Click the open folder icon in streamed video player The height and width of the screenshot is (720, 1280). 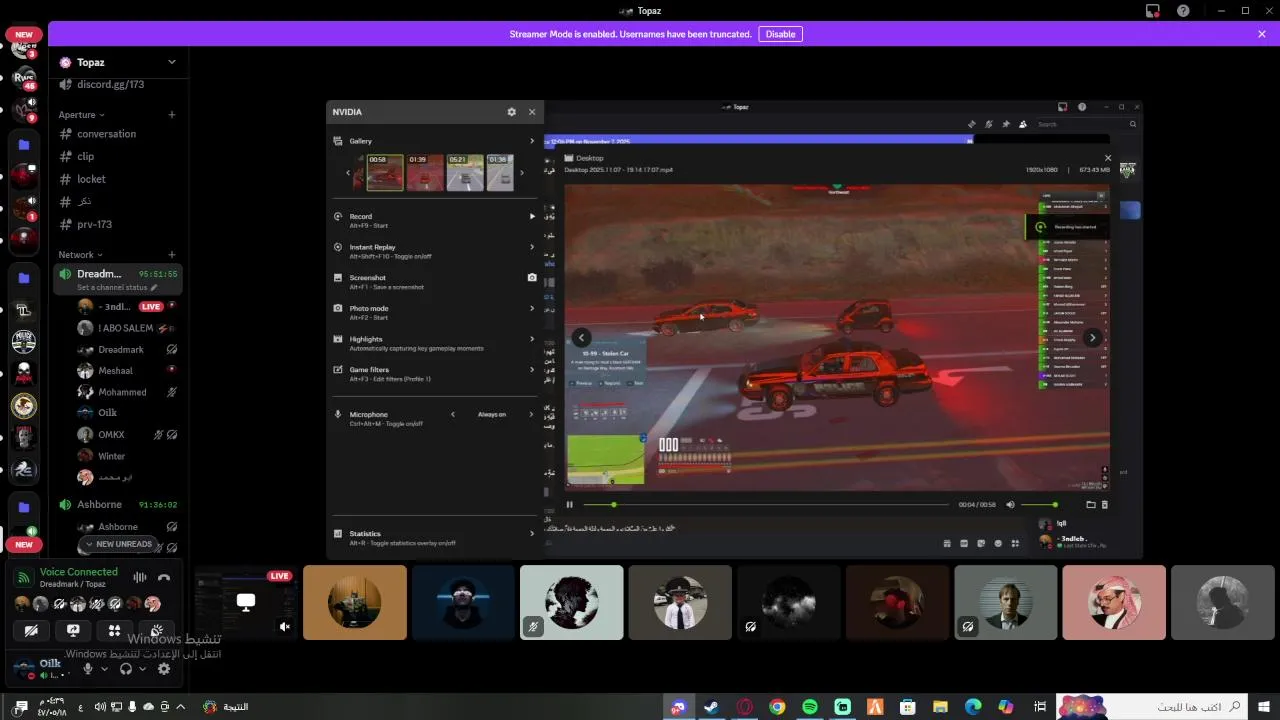coord(1091,505)
